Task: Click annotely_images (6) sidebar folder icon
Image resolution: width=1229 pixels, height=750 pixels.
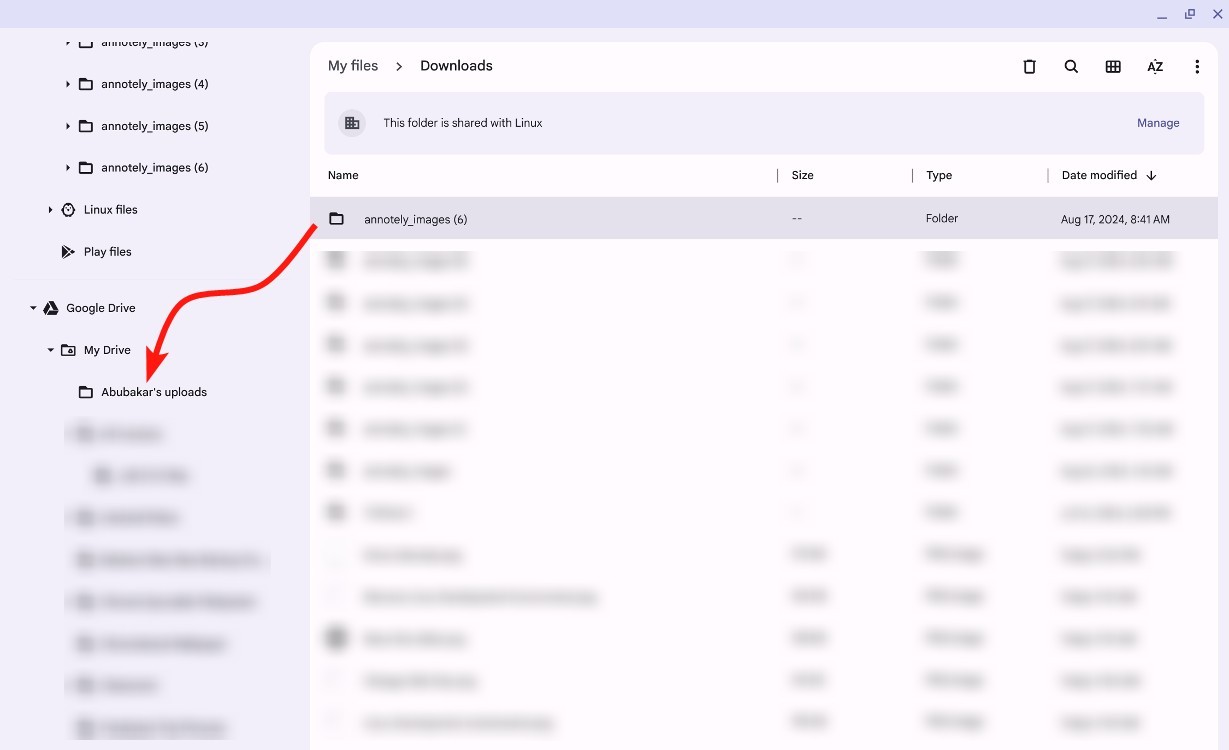Action: coord(86,168)
